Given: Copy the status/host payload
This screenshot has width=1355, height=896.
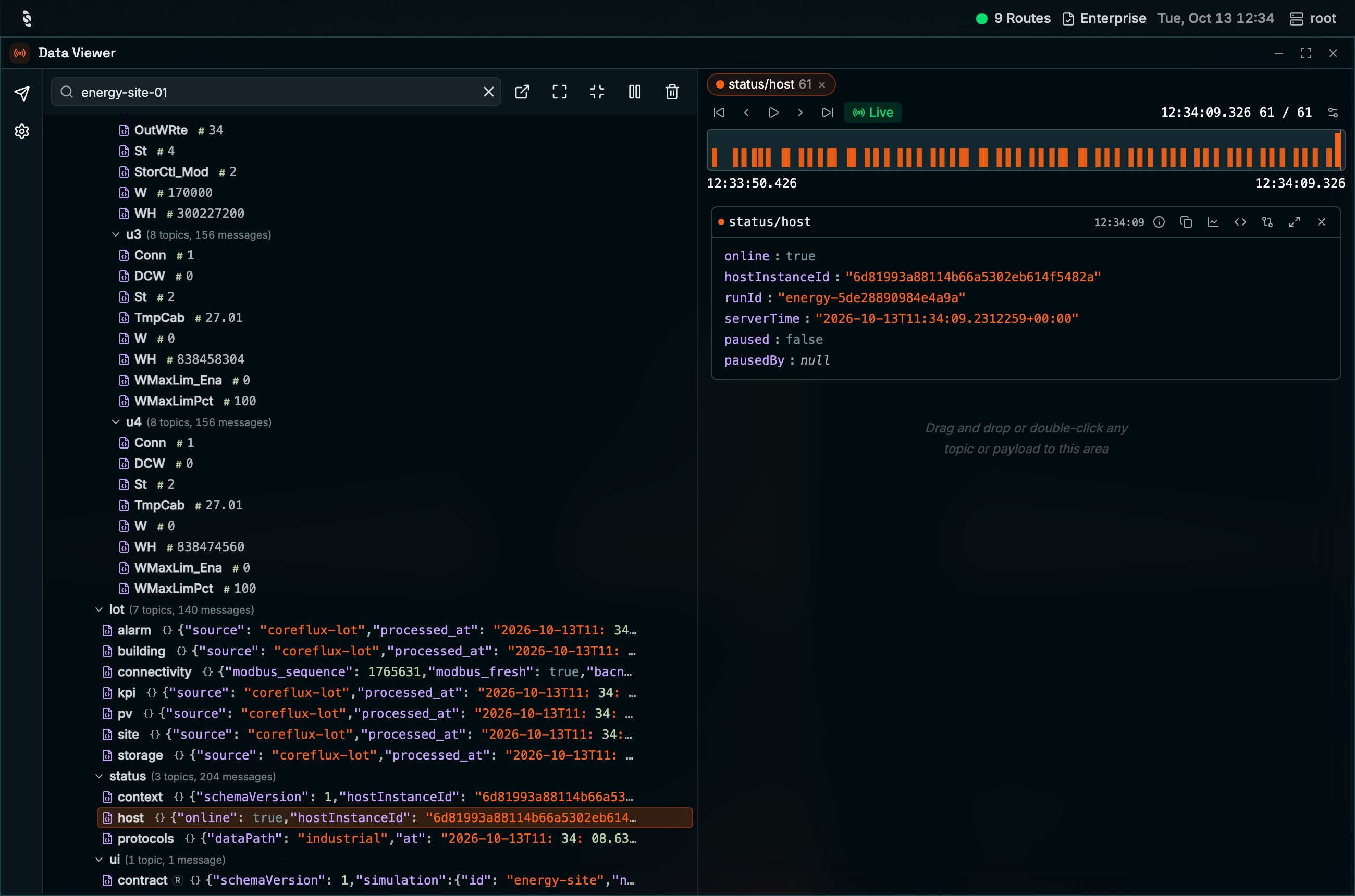Looking at the screenshot, I should coord(1186,222).
